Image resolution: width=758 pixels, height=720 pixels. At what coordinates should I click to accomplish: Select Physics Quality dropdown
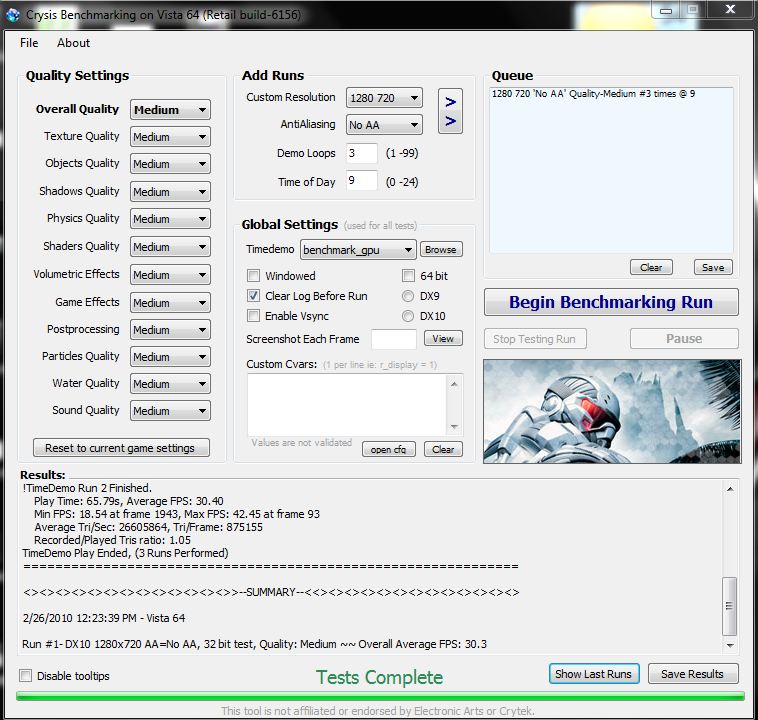point(170,219)
